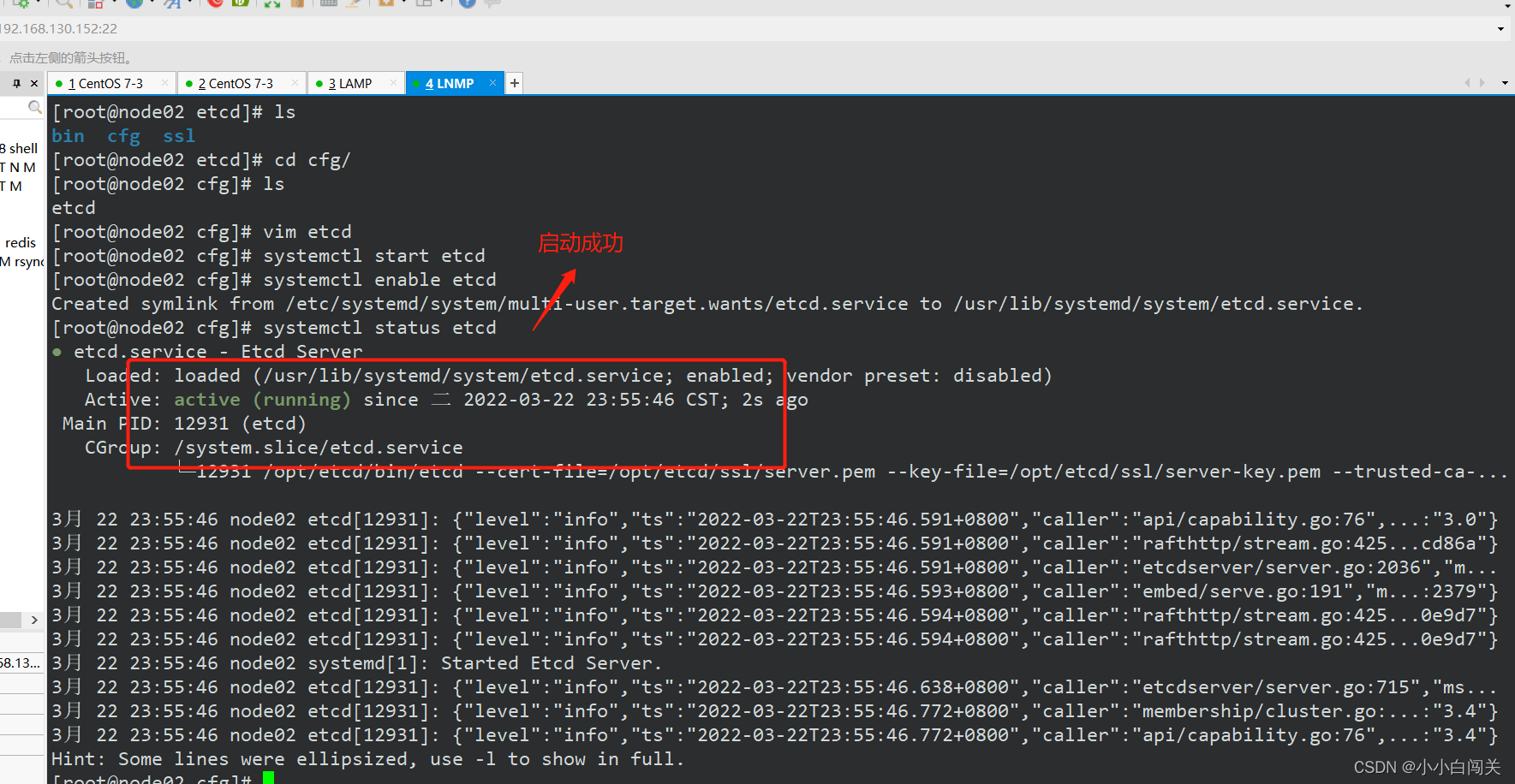Image resolution: width=1515 pixels, height=784 pixels.
Task: Launch the red swirl Xftp icon
Action: pos(215,3)
